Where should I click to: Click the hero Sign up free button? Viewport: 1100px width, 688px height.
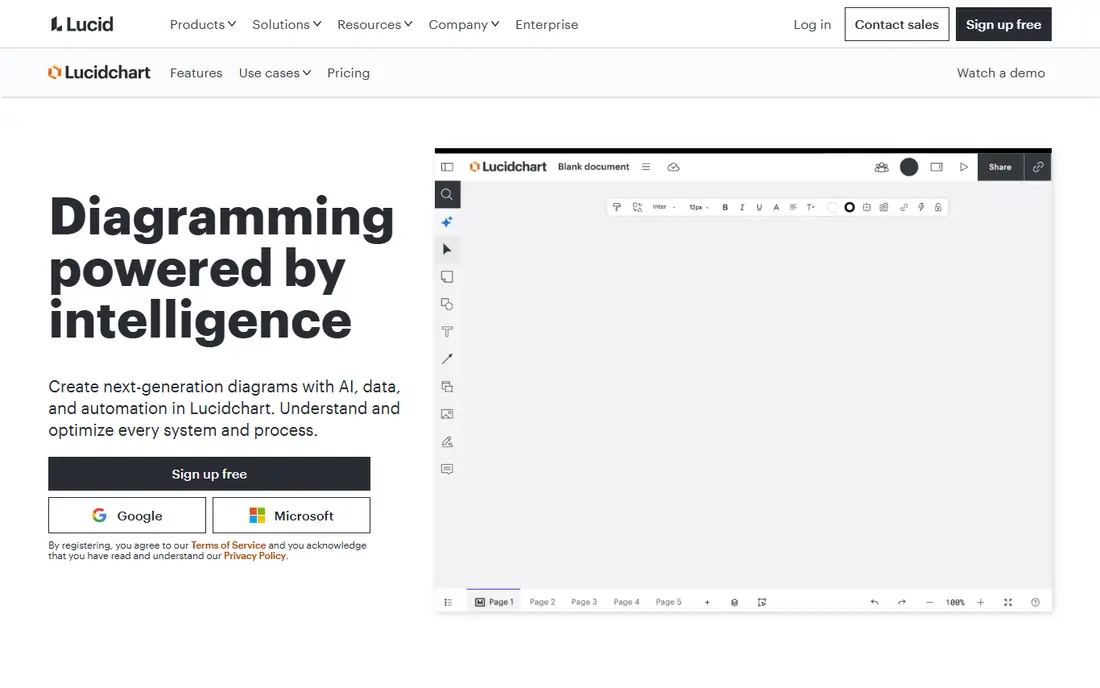point(209,474)
